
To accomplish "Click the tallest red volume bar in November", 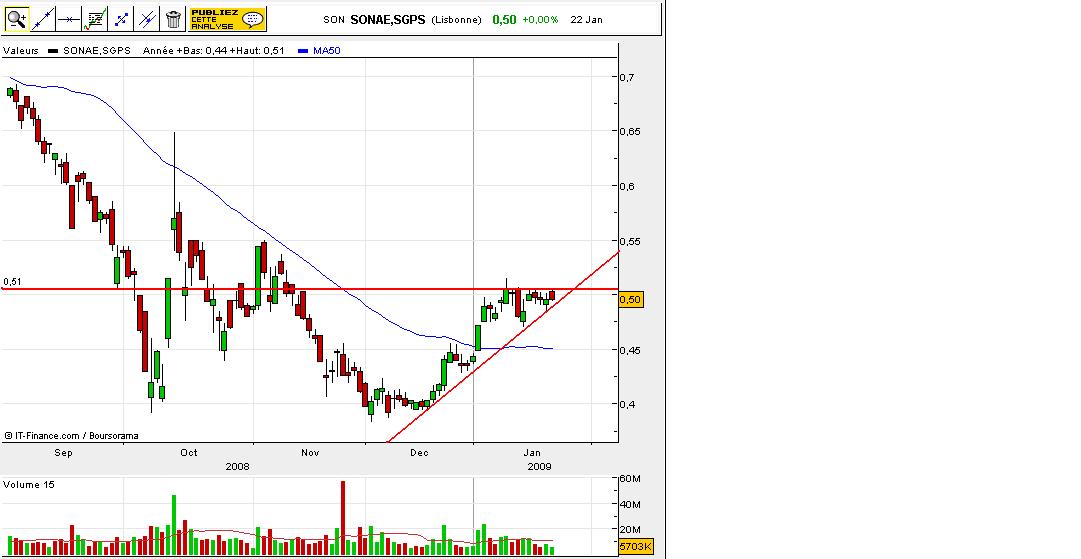I will click(343, 518).
